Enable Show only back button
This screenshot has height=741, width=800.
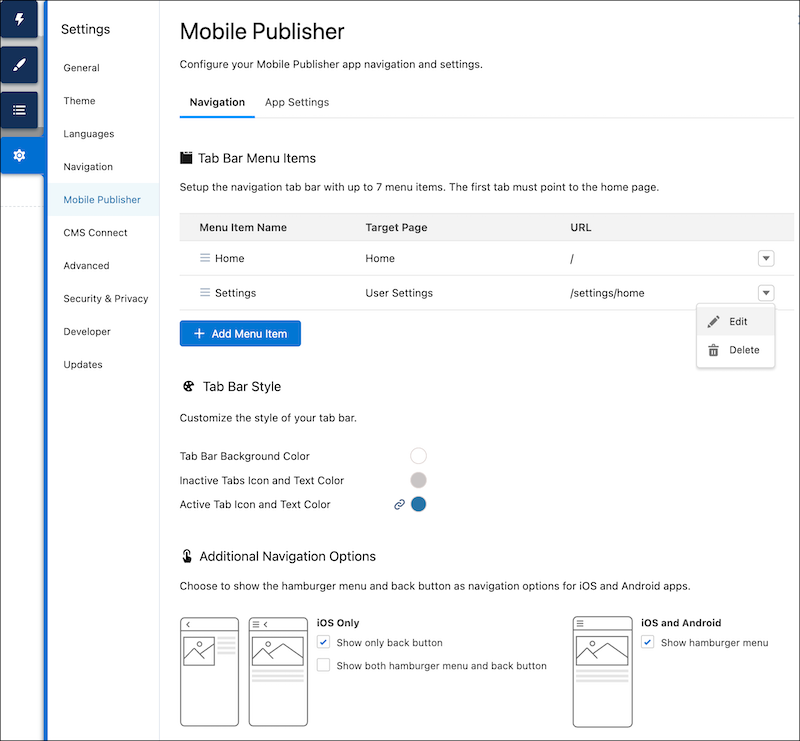323,642
